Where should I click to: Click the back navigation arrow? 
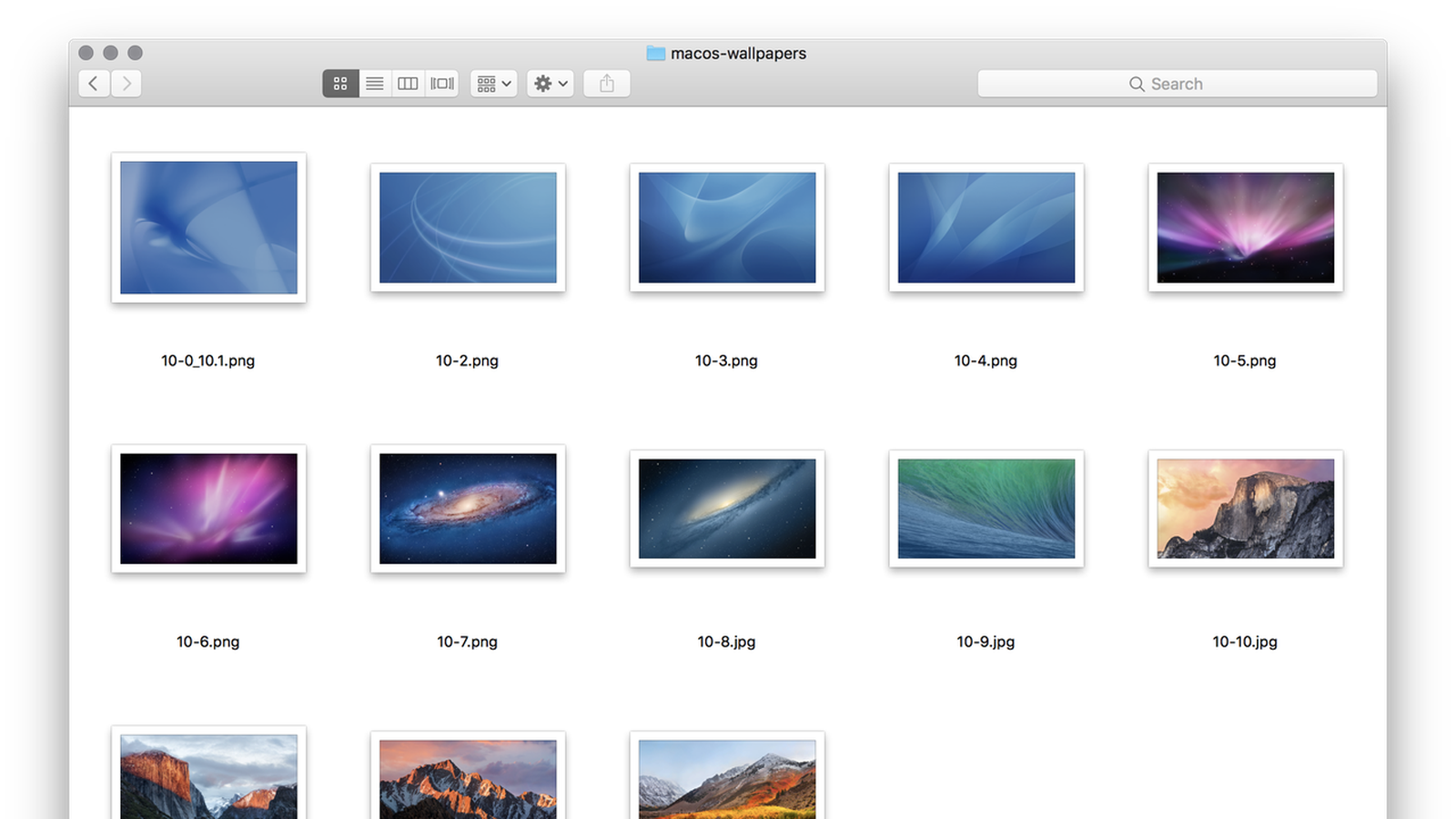click(x=95, y=83)
